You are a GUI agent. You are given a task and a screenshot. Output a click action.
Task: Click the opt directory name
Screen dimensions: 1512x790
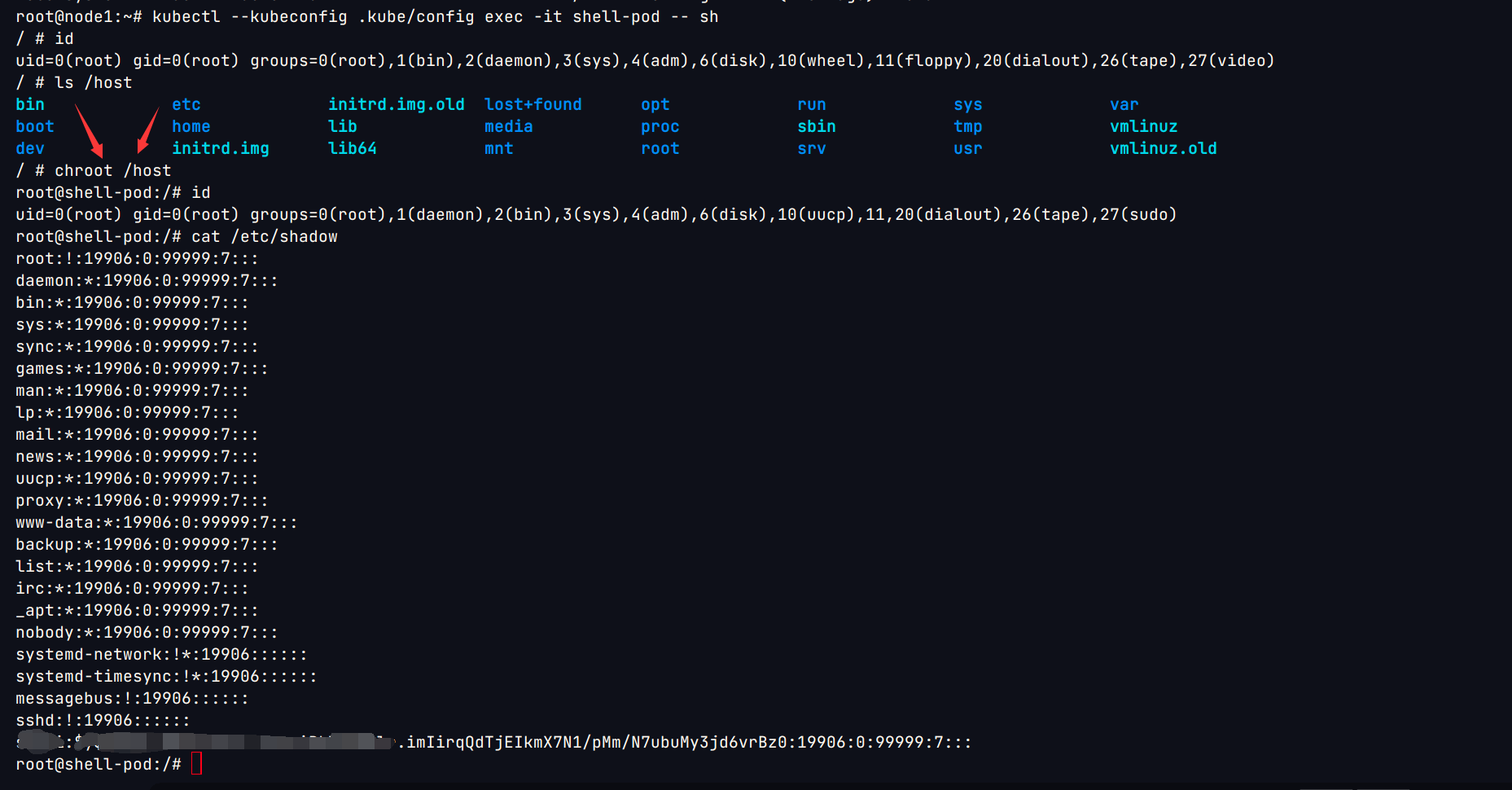[655, 104]
